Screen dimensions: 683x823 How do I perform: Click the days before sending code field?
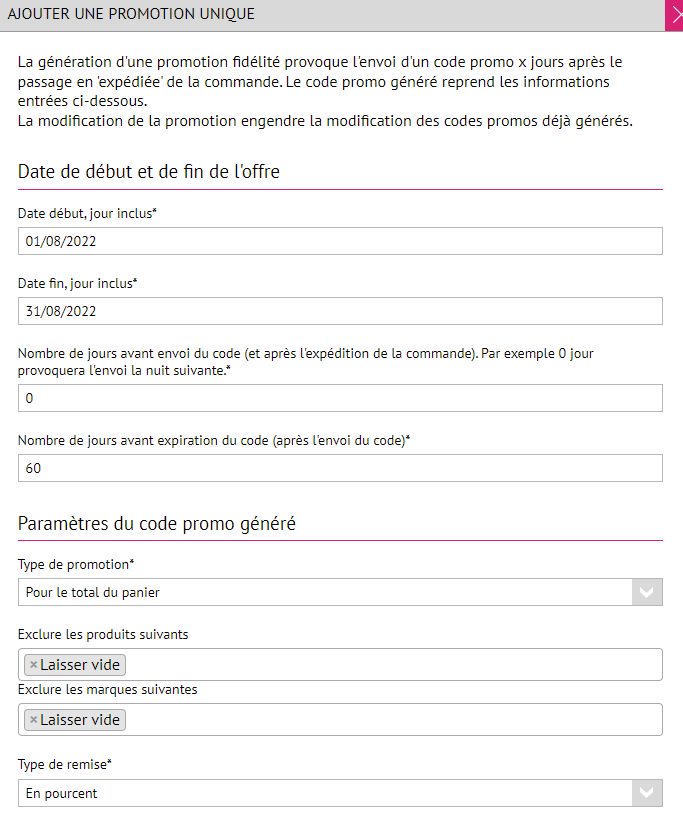(340, 398)
